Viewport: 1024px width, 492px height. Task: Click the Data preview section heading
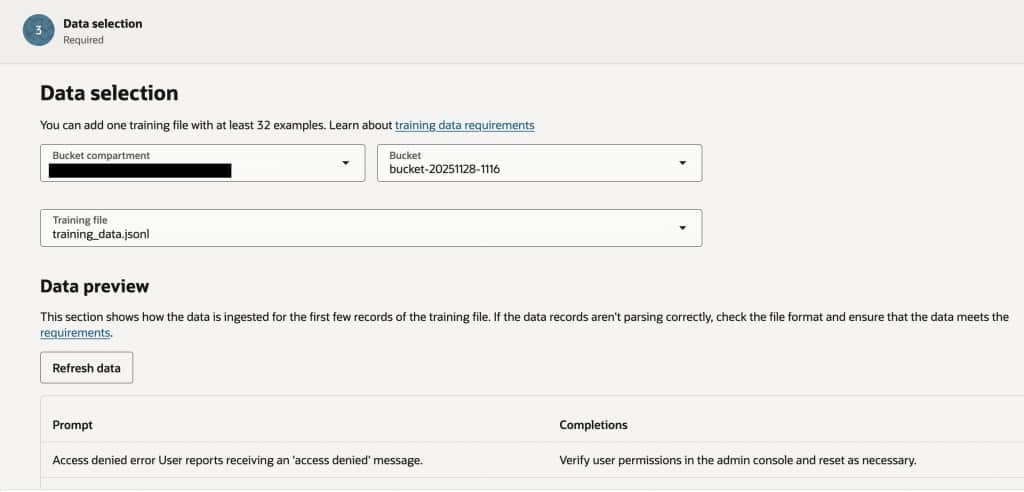point(94,286)
